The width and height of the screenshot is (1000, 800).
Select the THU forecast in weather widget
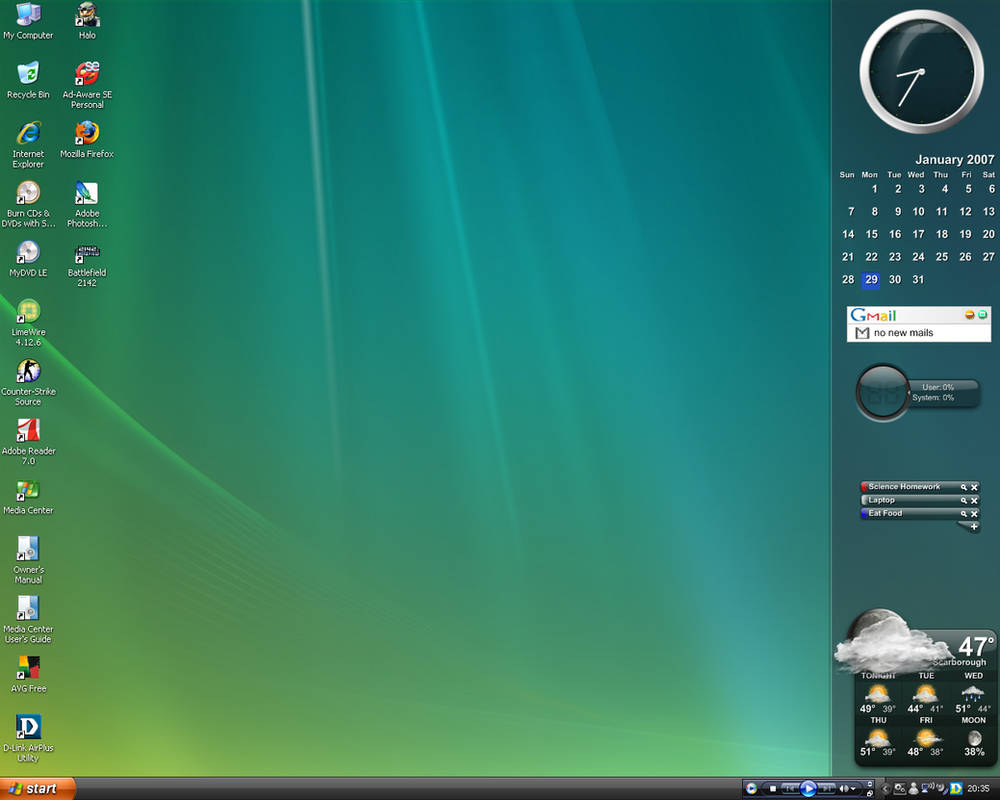click(x=878, y=737)
